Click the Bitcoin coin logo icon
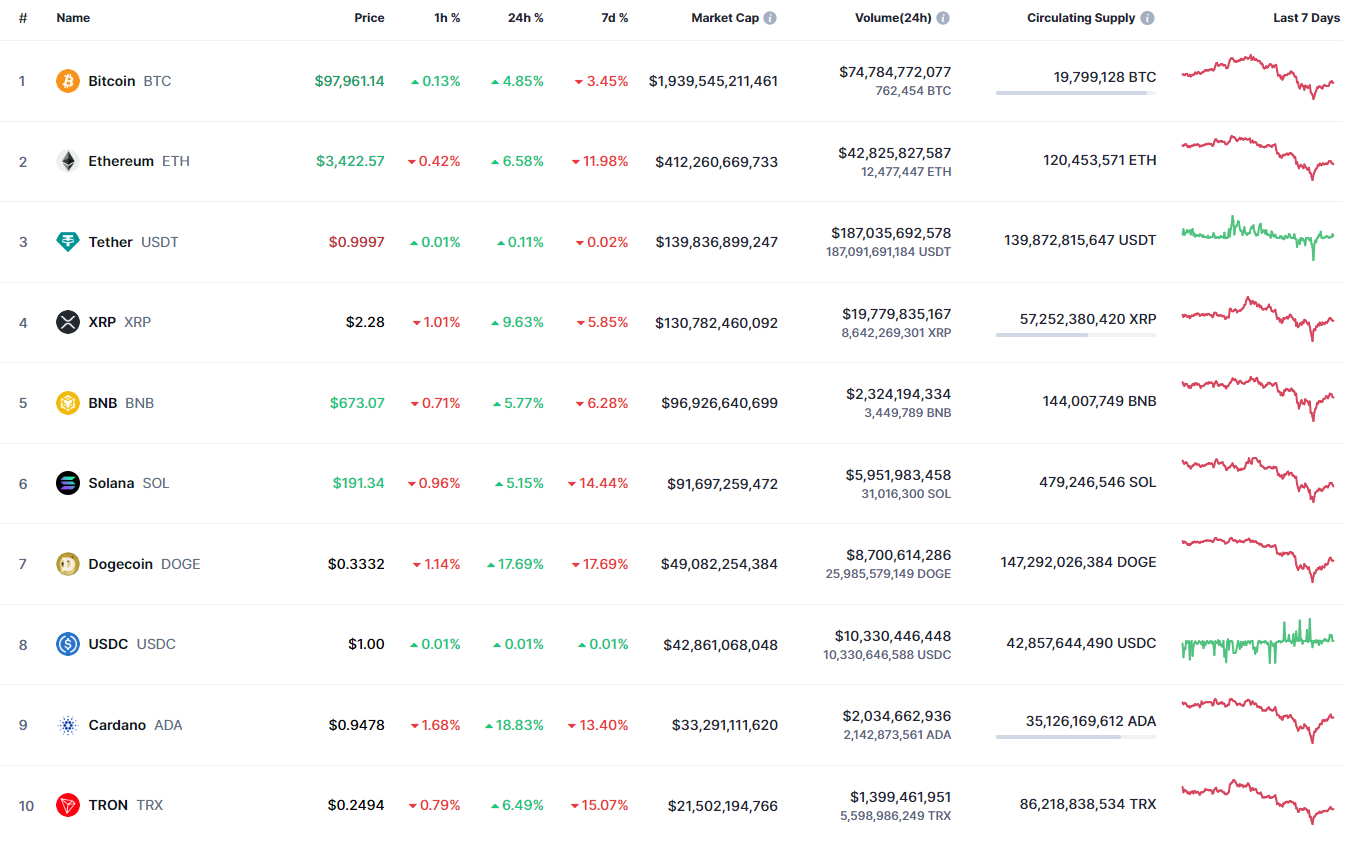This screenshot has height=842, width=1351. [68, 81]
